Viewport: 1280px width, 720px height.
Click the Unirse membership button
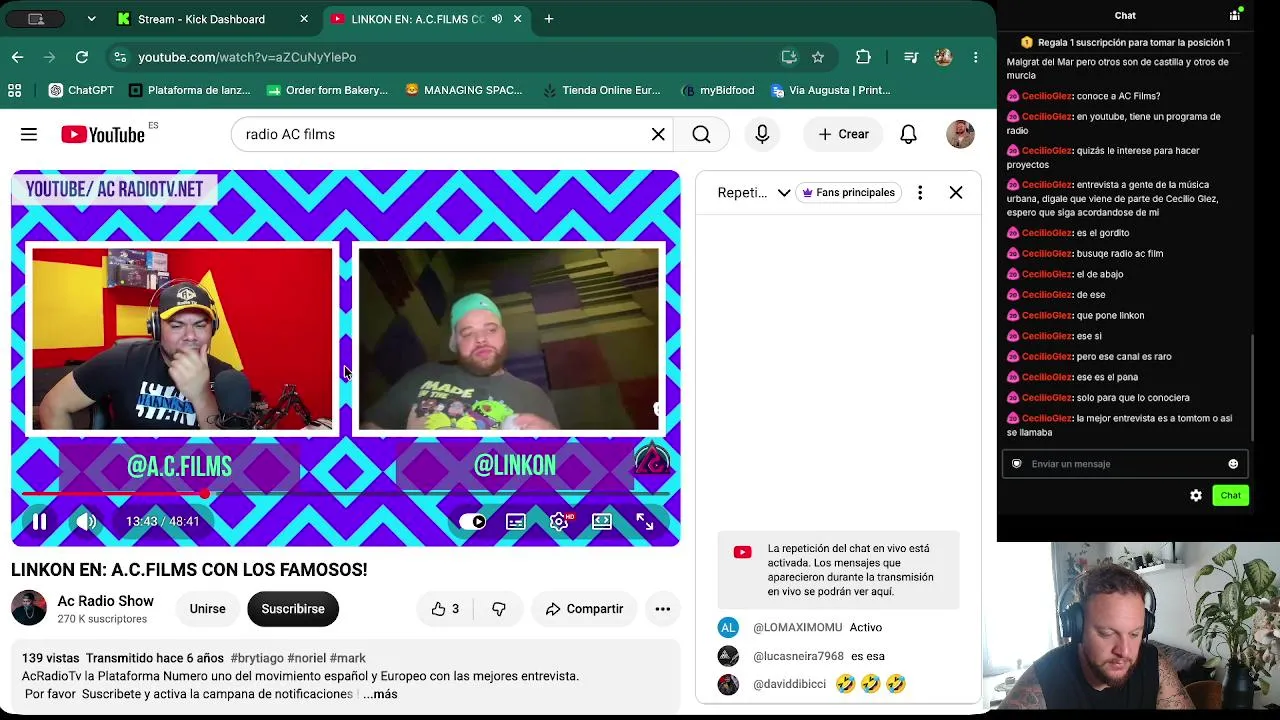(208, 609)
